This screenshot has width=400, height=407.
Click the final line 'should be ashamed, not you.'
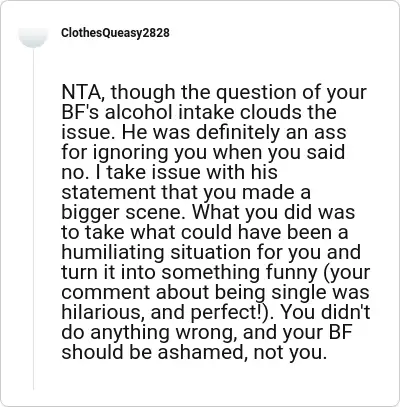click(194, 352)
